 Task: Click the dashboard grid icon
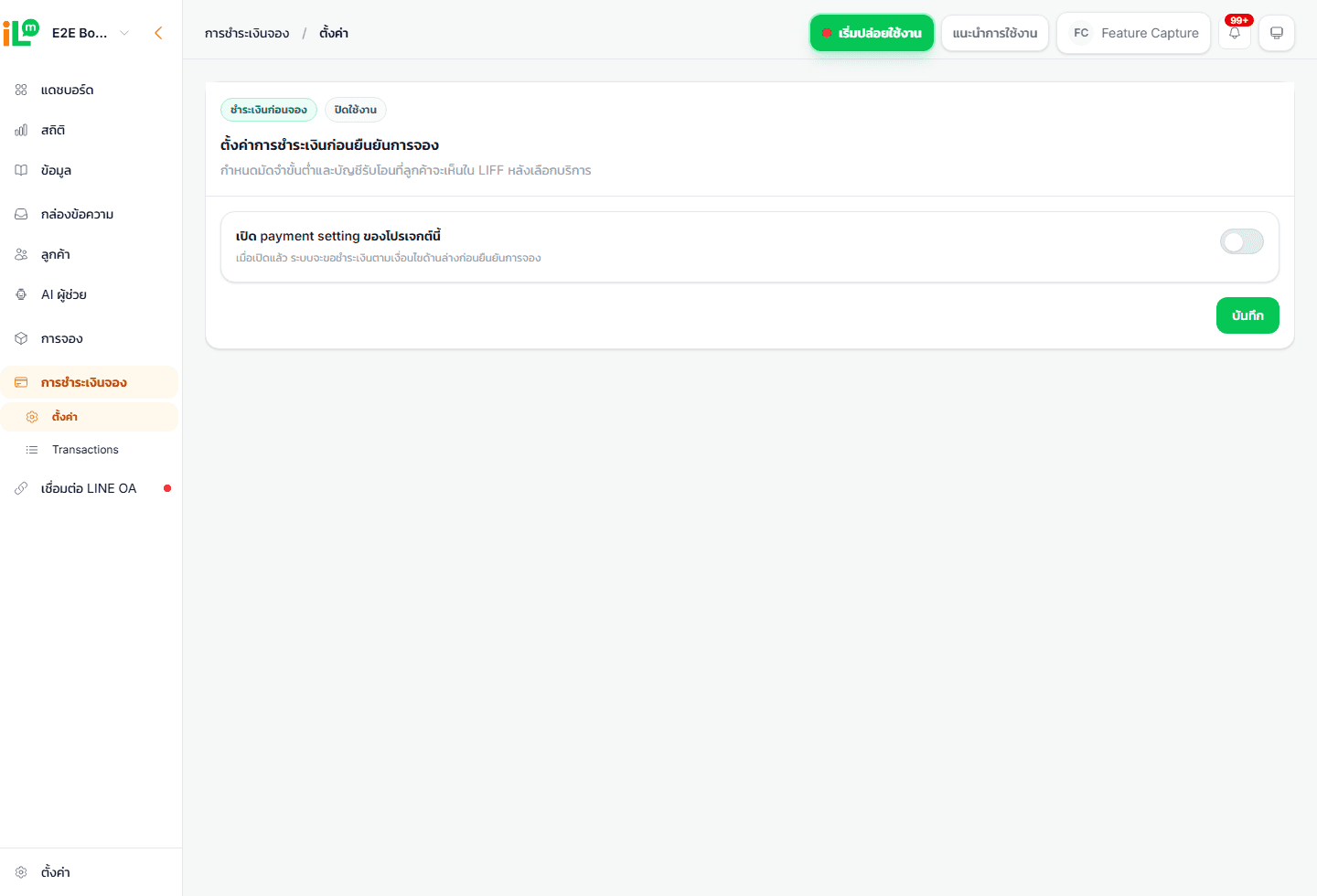tap(21, 90)
